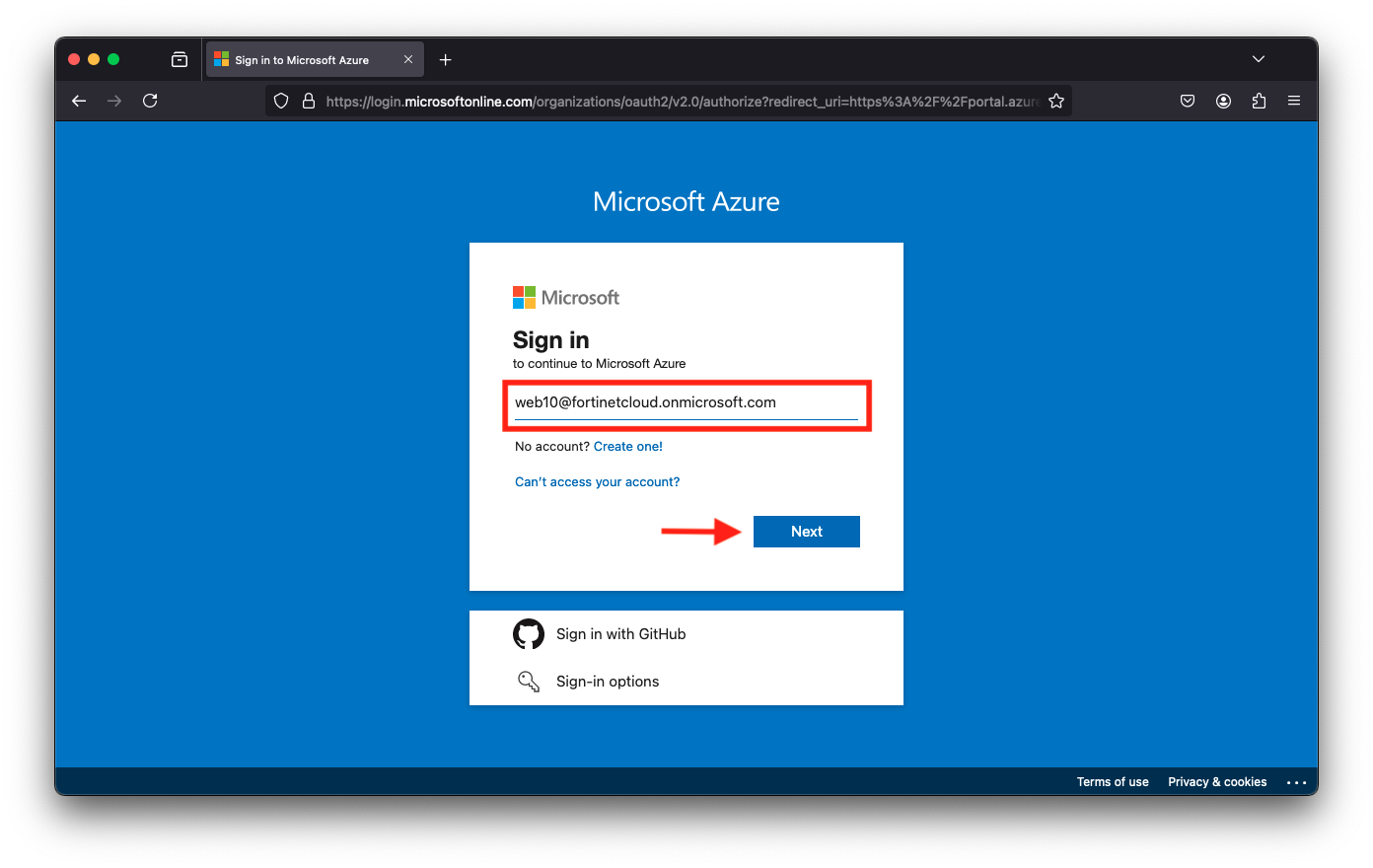Image resolution: width=1373 pixels, height=868 pixels.
Task: Open the footer ellipsis more options
Action: 1297,782
